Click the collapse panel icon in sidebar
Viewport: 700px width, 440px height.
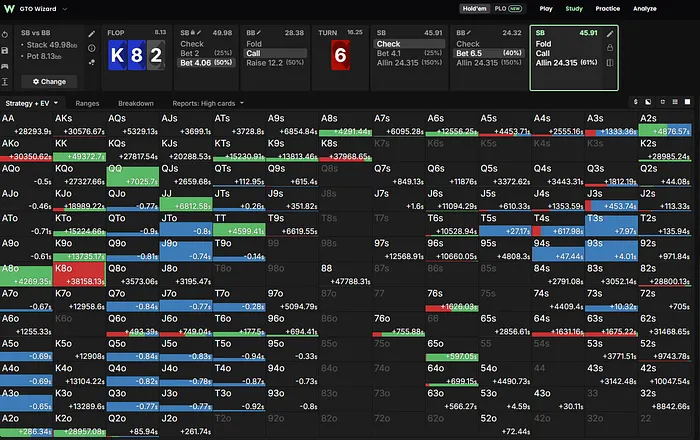[5, 82]
